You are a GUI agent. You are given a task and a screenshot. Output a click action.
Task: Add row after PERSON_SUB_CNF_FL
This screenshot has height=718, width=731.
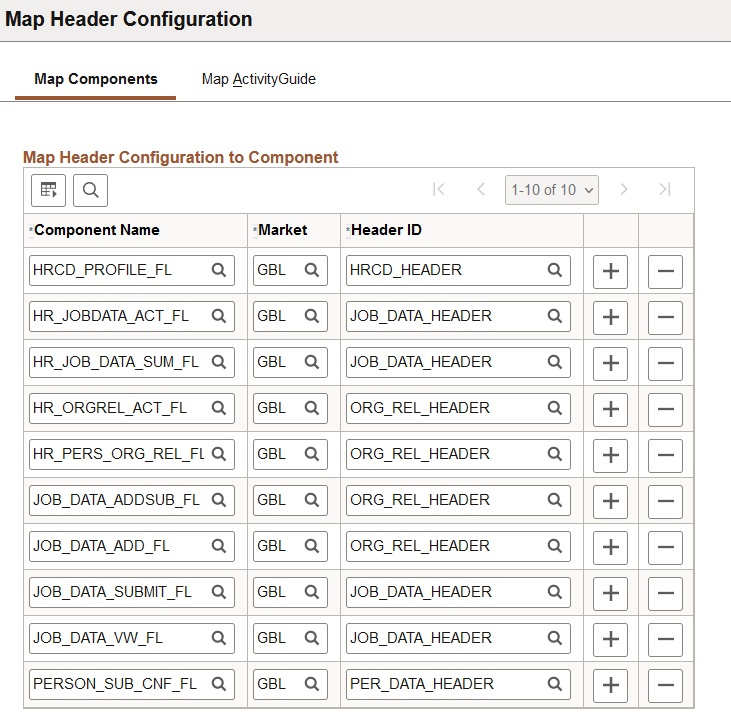click(610, 685)
